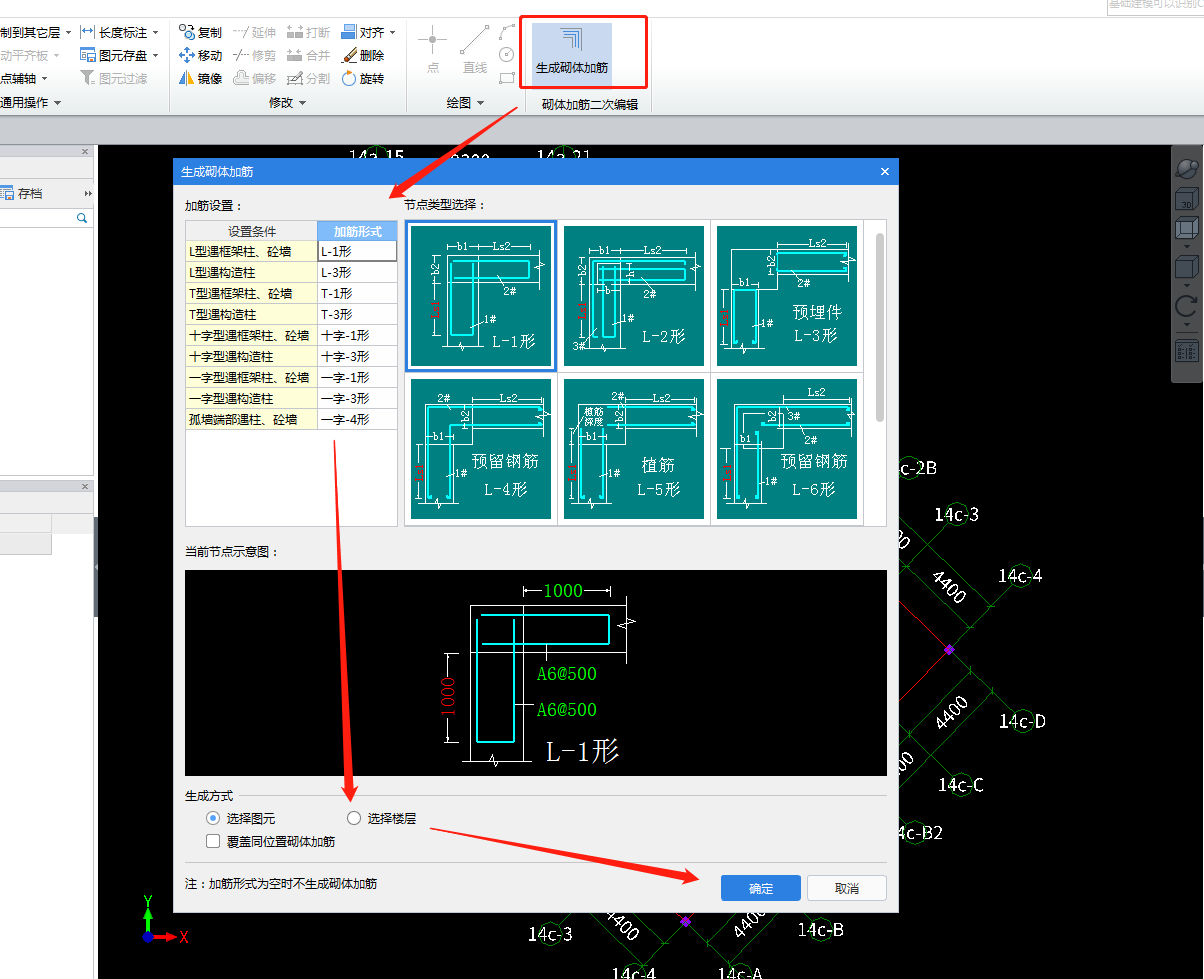The width and height of the screenshot is (1204, 979).
Task: Toggle the 3D view cube icon
Action: click(x=1187, y=198)
